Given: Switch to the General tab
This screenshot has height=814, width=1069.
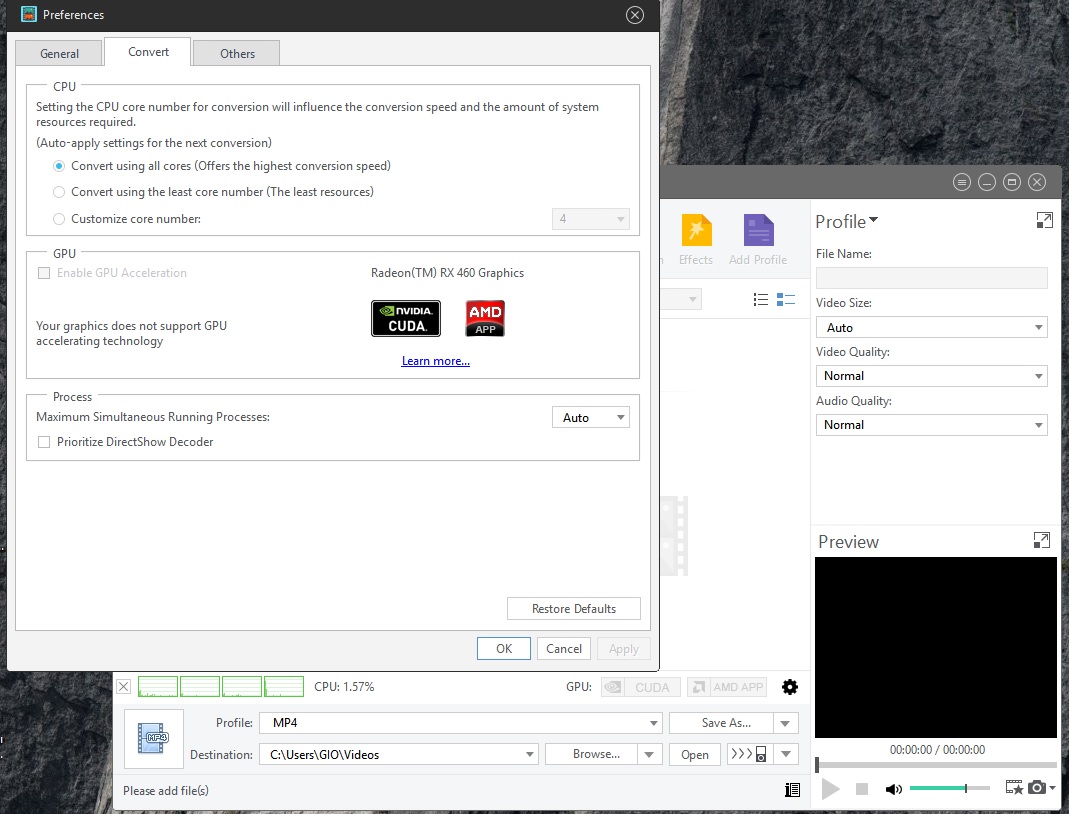Looking at the screenshot, I should click(60, 54).
